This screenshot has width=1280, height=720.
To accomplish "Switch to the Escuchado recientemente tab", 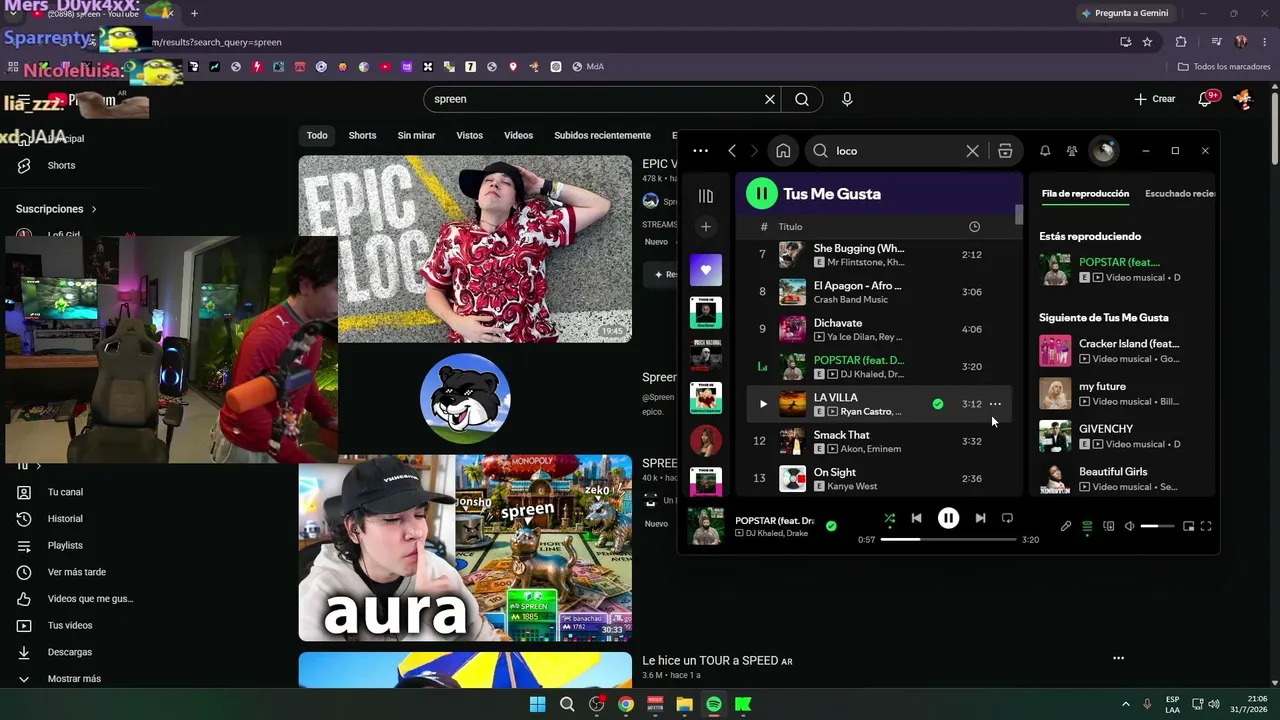I will [x=1180, y=193].
